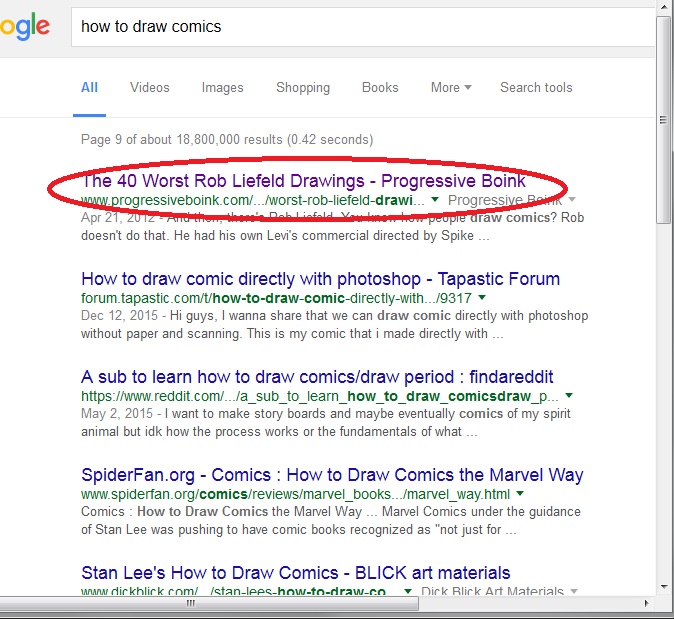Open dropdown arrow beside the reddit.com URL
Image resolution: width=674 pixels, height=619 pixels.
570,396
